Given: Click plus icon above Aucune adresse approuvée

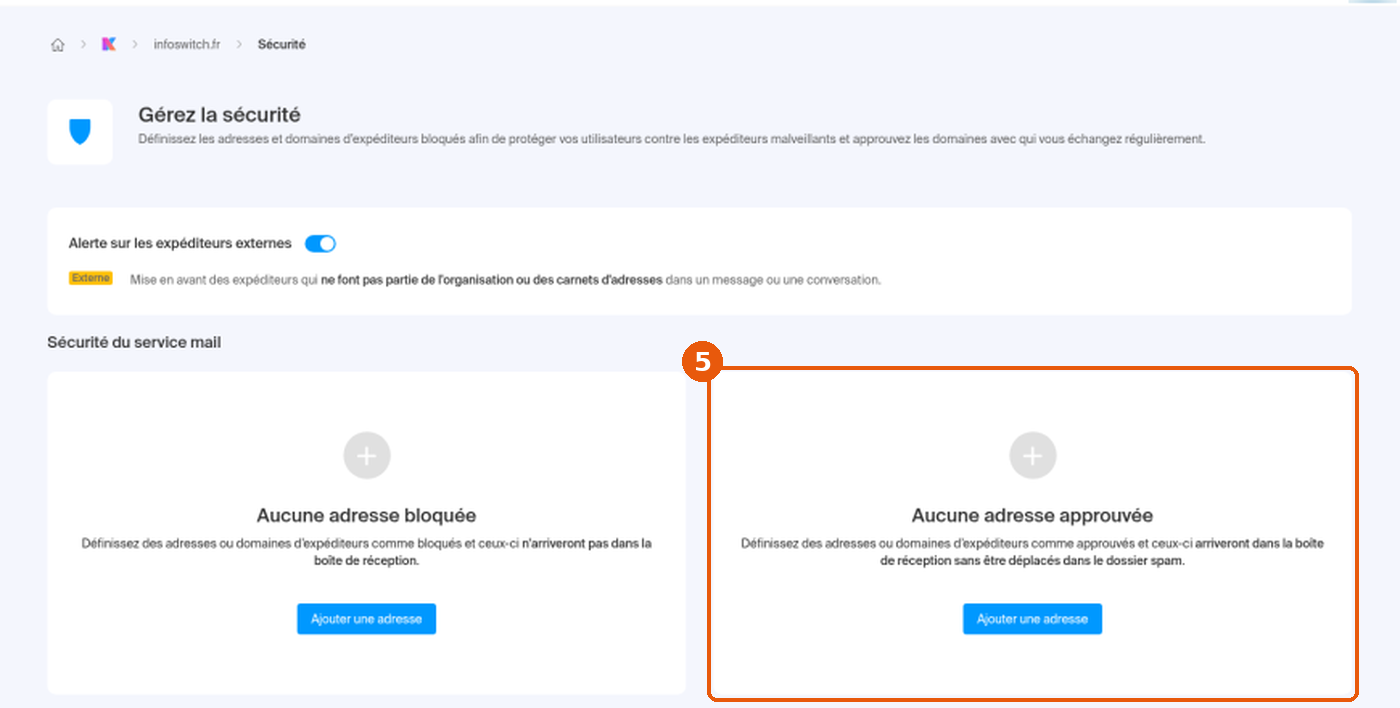Looking at the screenshot, I should (1033, 456).
